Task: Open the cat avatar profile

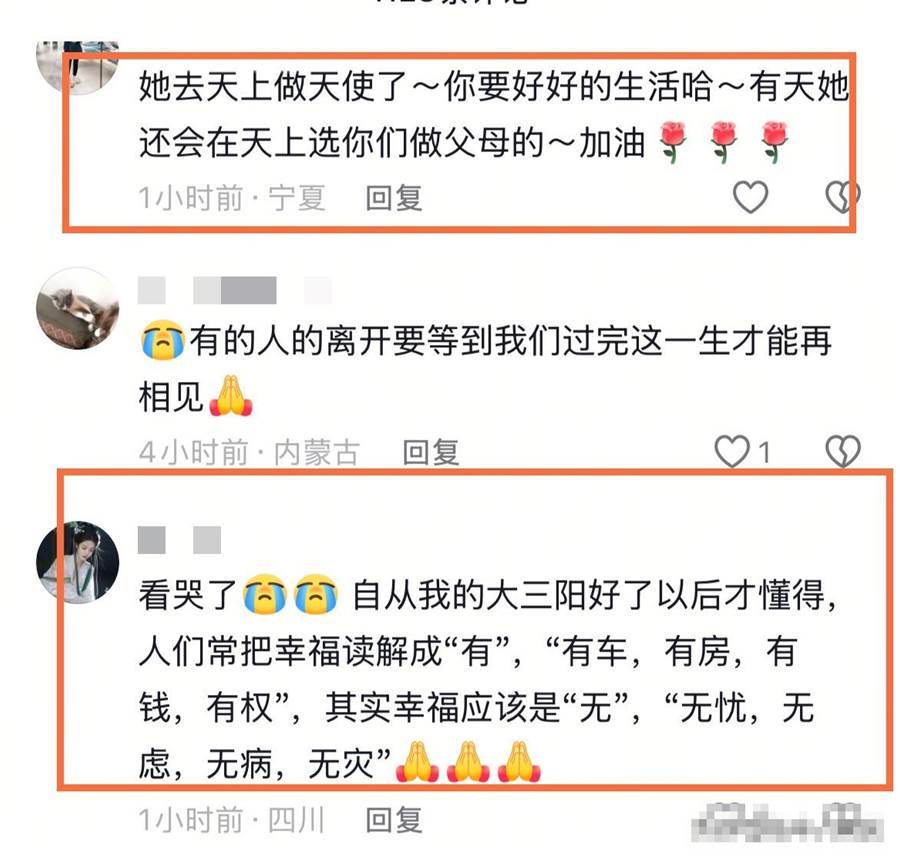Action: coord(77,309)
